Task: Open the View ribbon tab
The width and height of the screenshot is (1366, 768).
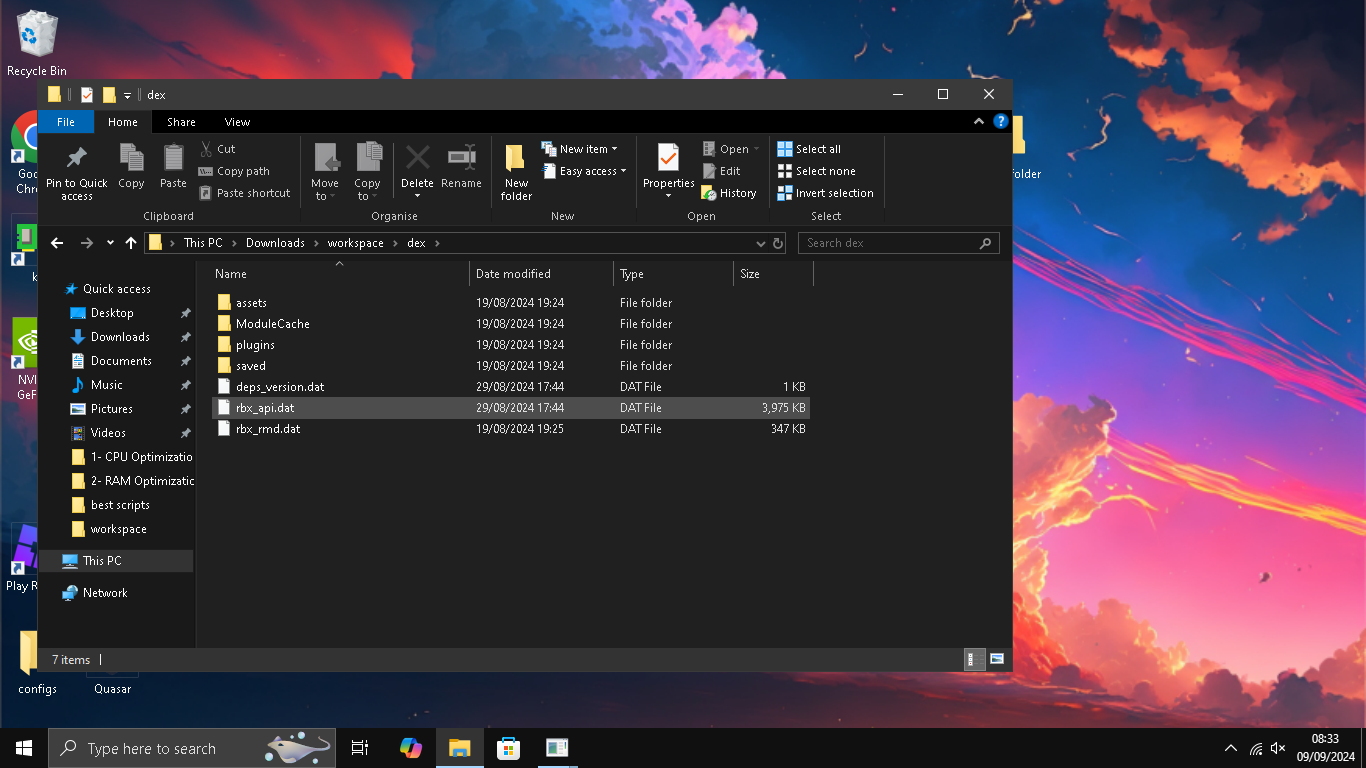Action: [237, 122]
